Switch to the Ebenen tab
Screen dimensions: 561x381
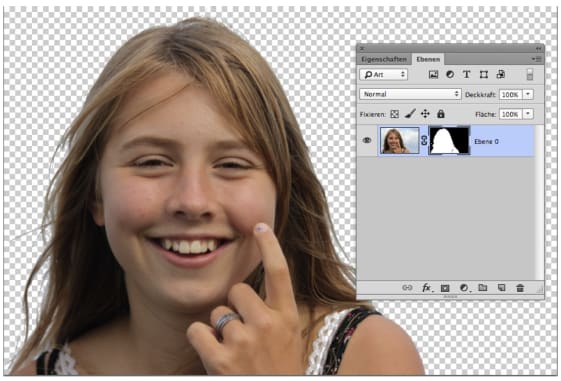[x=428, y=59]
